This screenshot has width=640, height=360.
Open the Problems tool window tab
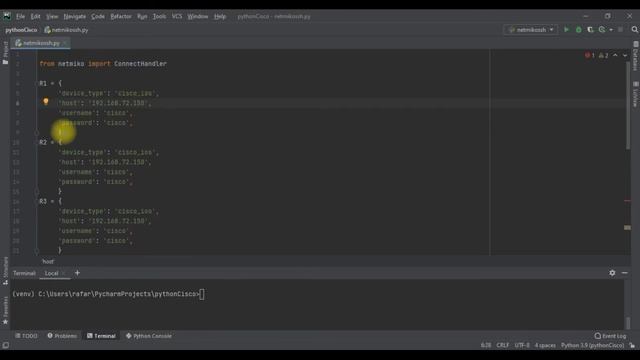click(x=62, y=336)
